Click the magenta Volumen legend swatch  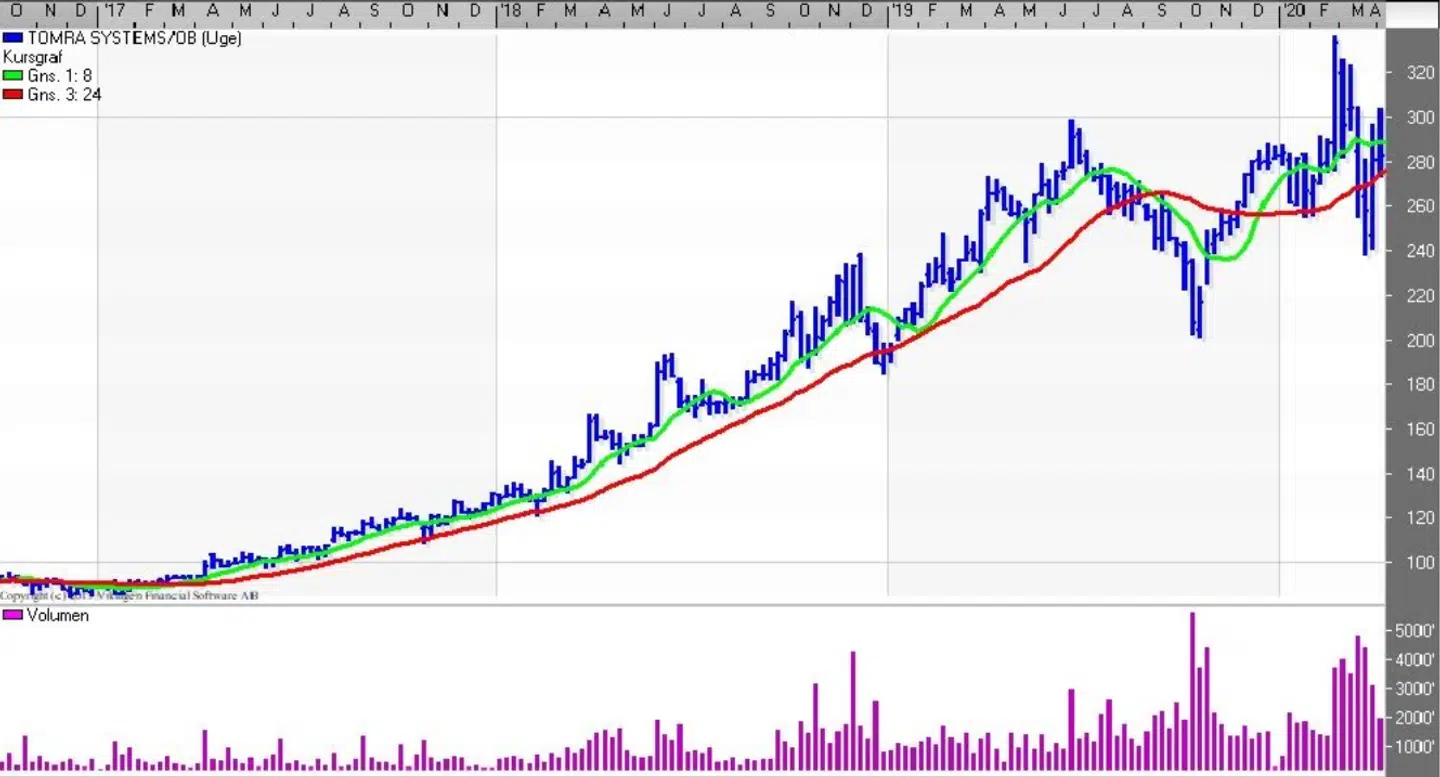[13, 615]
